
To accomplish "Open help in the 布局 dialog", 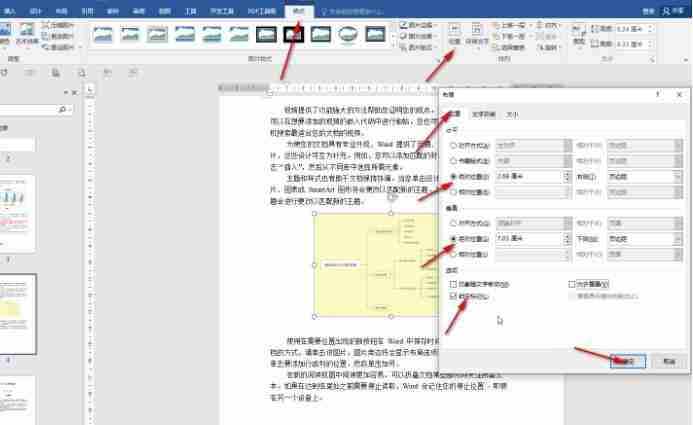I will pos(658,95).
